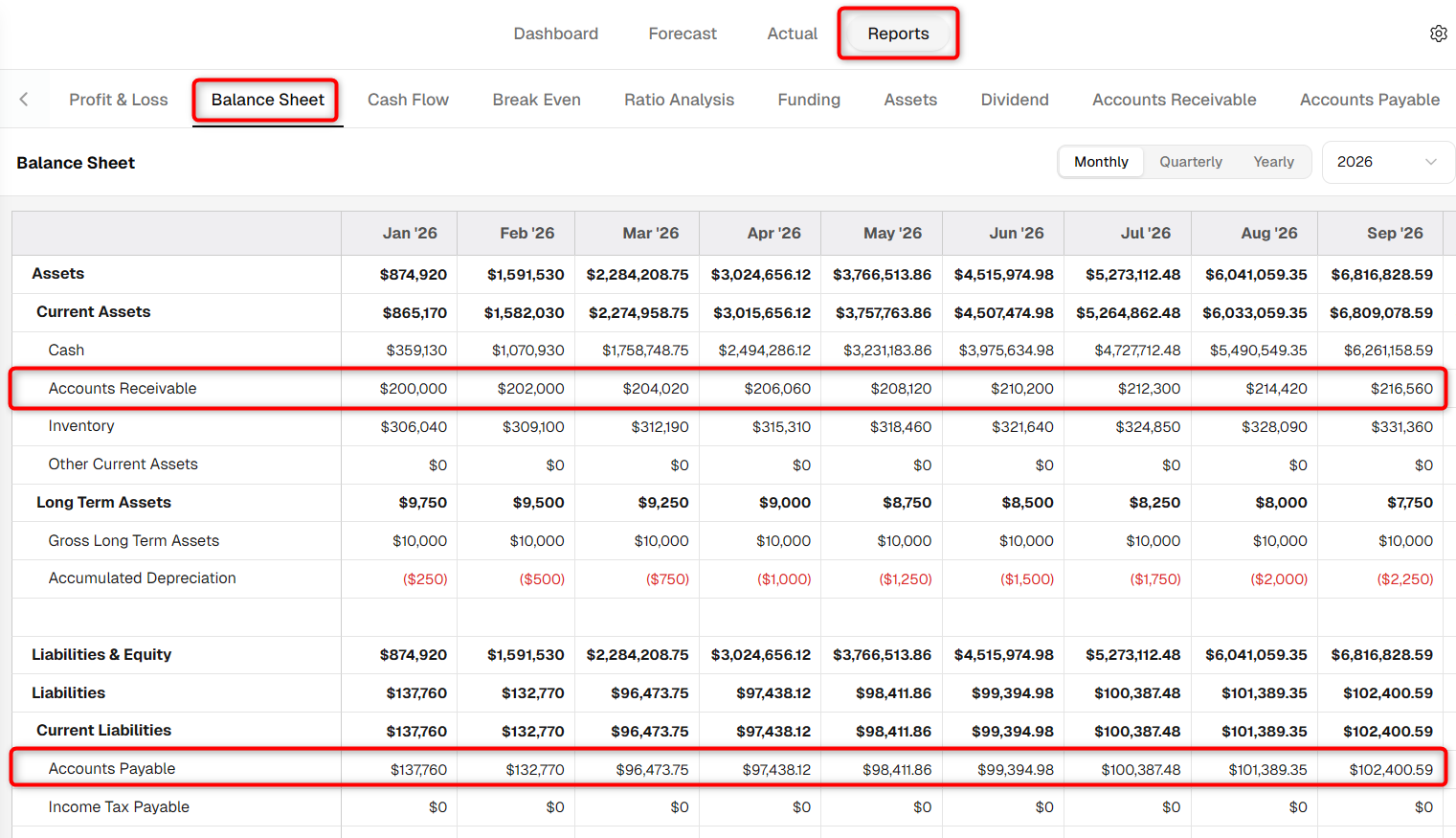Viewport: 1456px width, 838px height.
Task: View the Ratio Analysis report
Action: [679, 100]
